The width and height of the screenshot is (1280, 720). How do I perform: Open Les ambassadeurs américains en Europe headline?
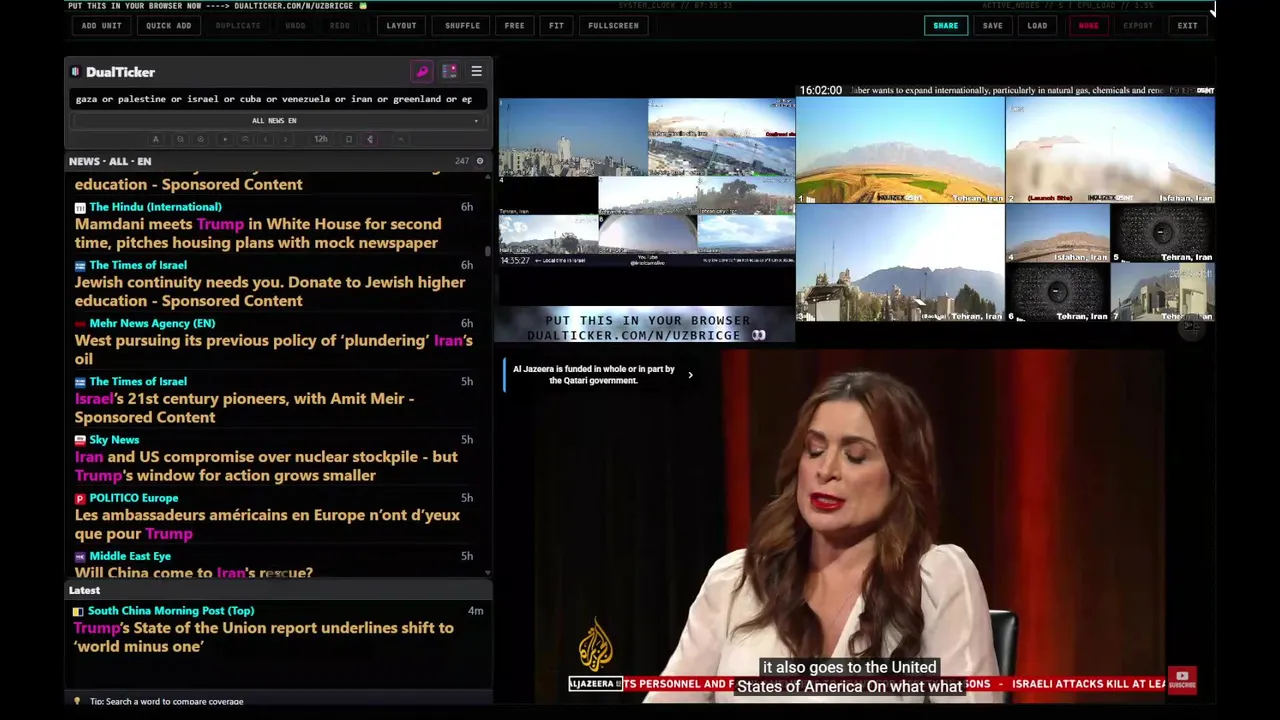[x=267, y=524]
